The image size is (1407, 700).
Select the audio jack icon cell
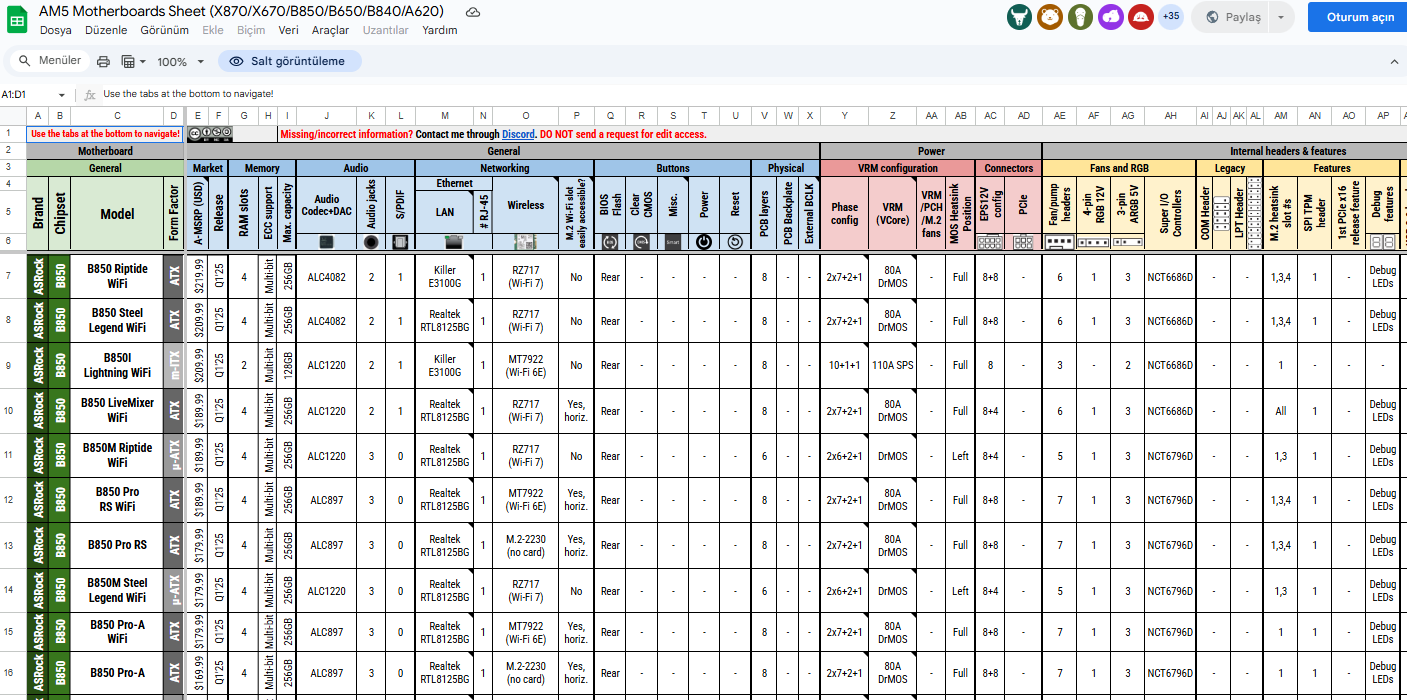point(371,242)
